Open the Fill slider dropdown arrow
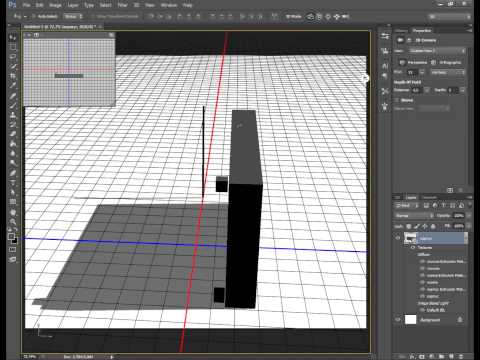Screen dimensions: 480x360 pos(468,226)
